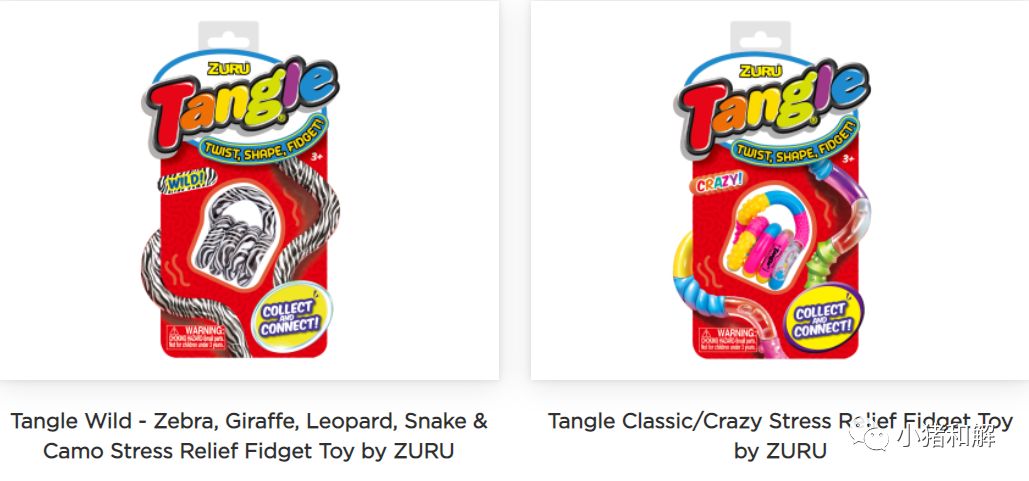
Task: Click the warning label on zebra package
Action: [x=196, y=336]
